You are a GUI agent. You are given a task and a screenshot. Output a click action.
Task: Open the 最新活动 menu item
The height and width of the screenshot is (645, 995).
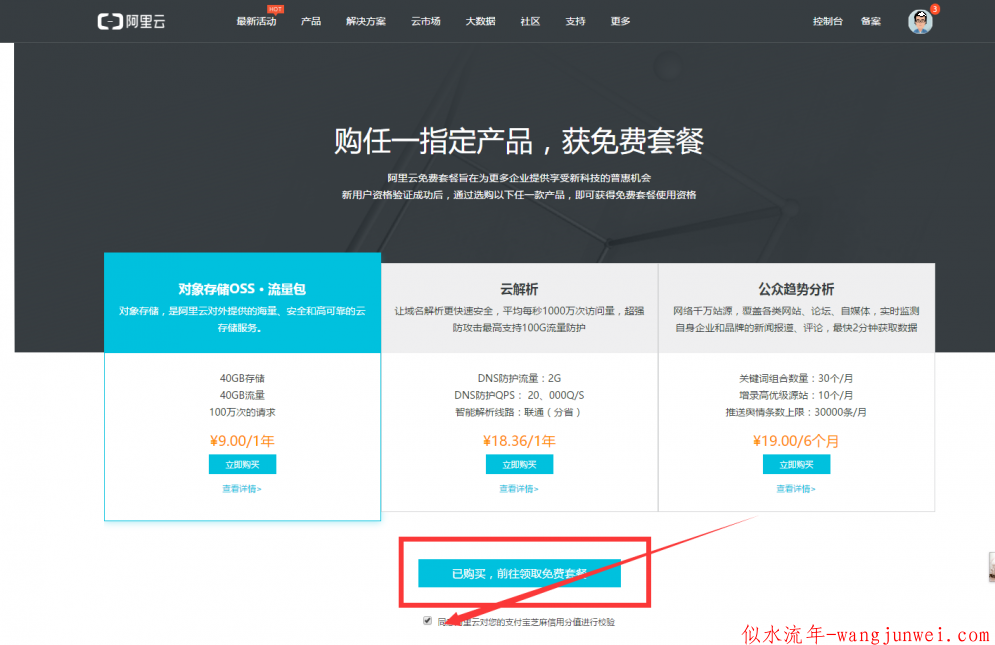click(256, 22)
